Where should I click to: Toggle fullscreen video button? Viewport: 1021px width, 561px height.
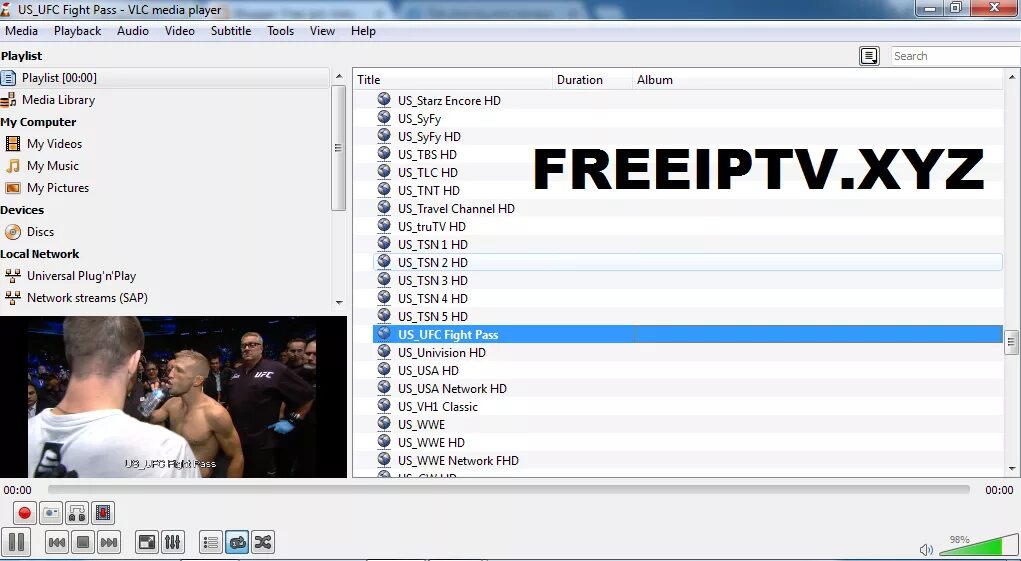pos(147,542)
